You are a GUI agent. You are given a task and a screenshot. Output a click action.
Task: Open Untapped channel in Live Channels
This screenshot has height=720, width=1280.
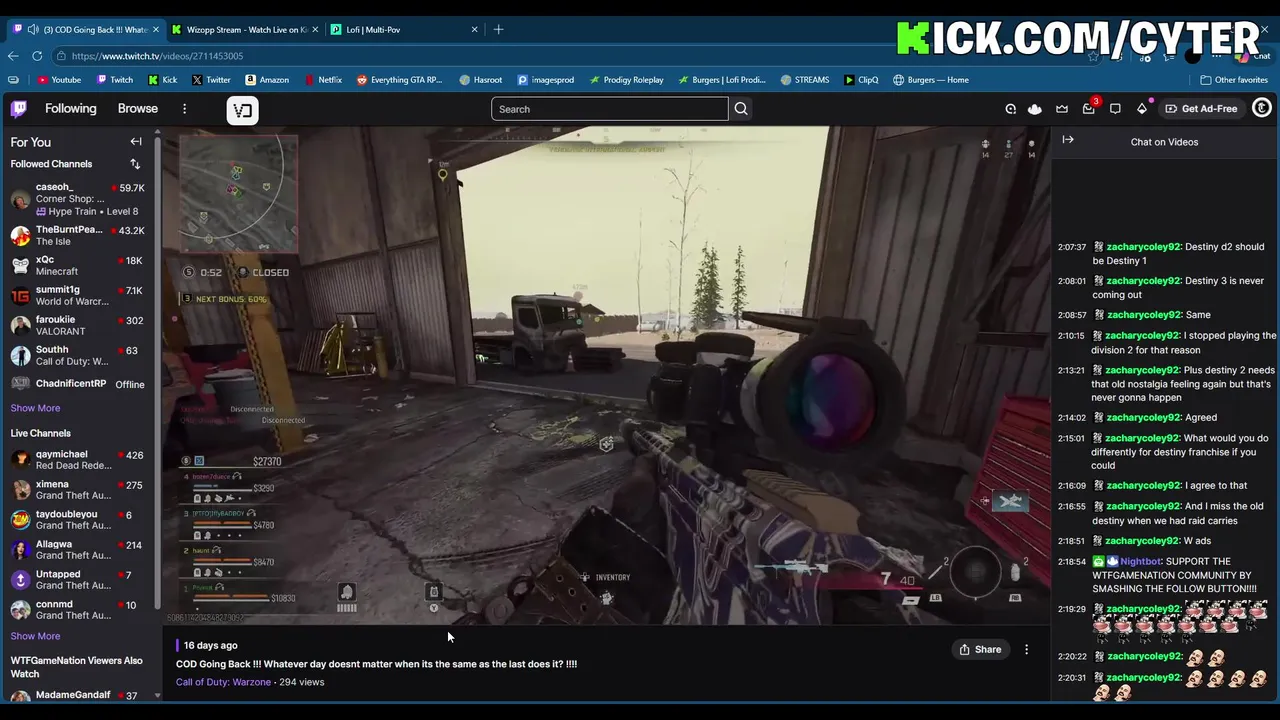pyautogui.click(x=78, y=580)
